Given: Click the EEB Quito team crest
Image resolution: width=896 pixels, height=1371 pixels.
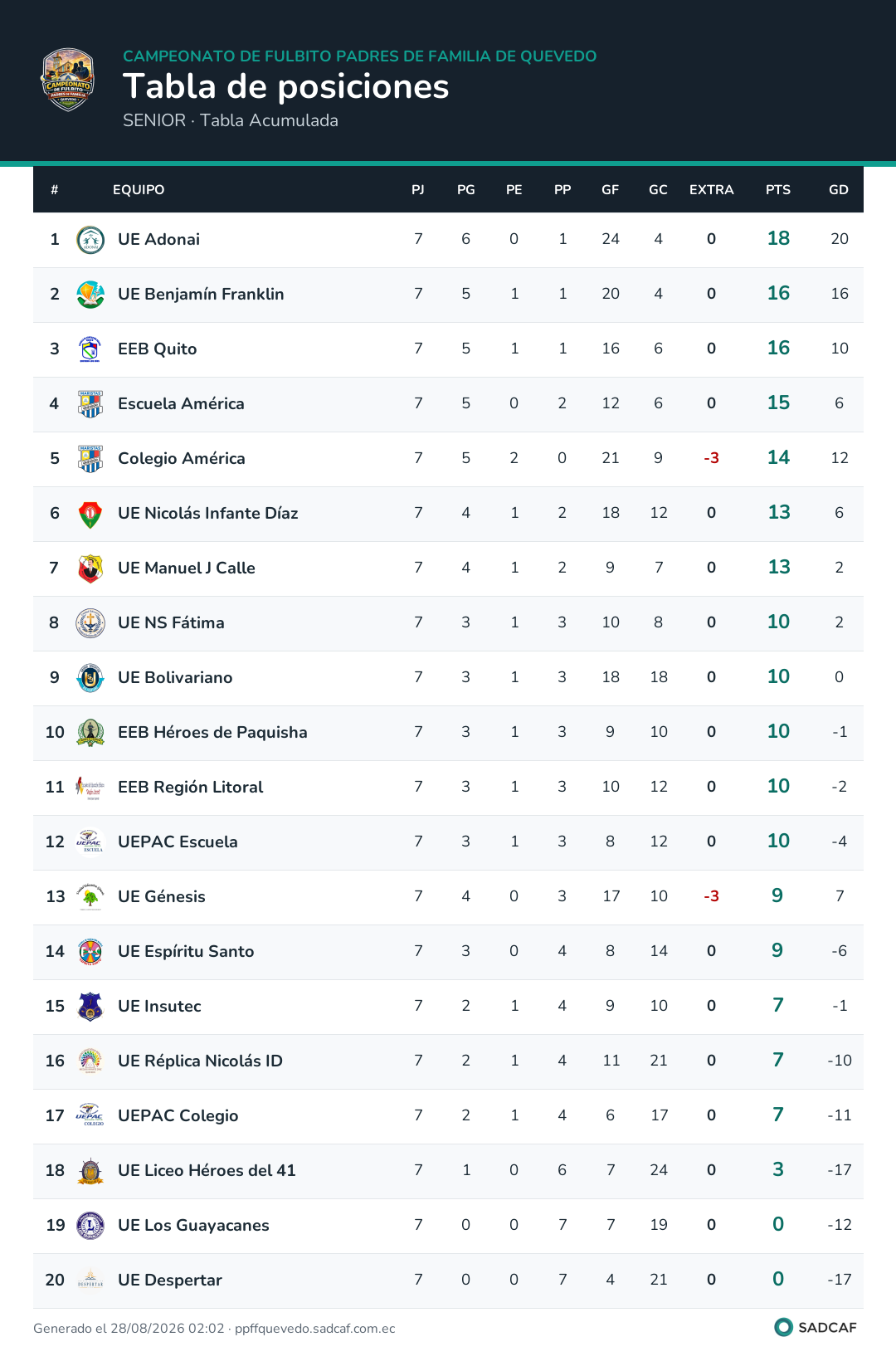Looking at the screenshot, I should click(x=90, y=349).
